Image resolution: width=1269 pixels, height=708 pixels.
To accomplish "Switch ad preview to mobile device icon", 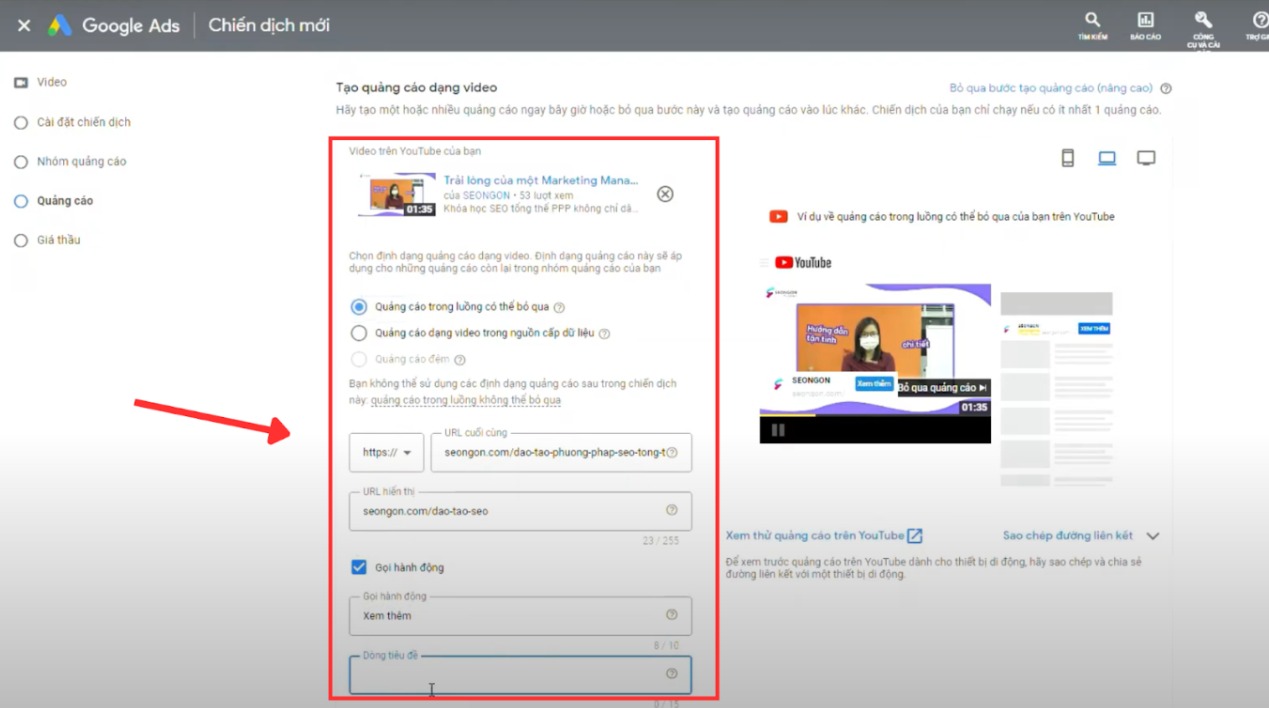I will tap(1067, 157).
